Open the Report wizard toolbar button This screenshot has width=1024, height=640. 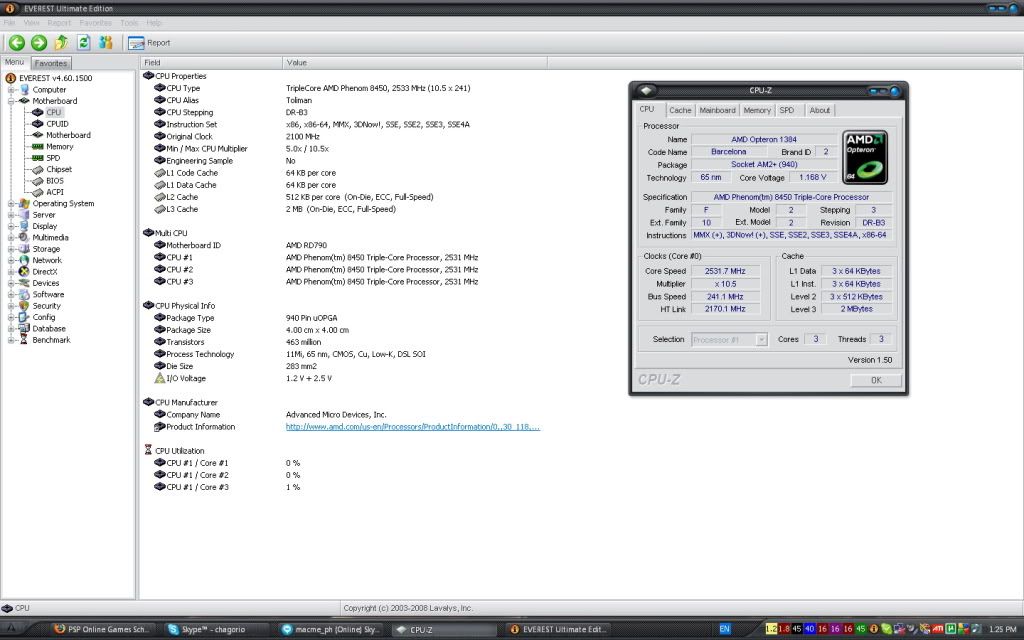[149, 43]
